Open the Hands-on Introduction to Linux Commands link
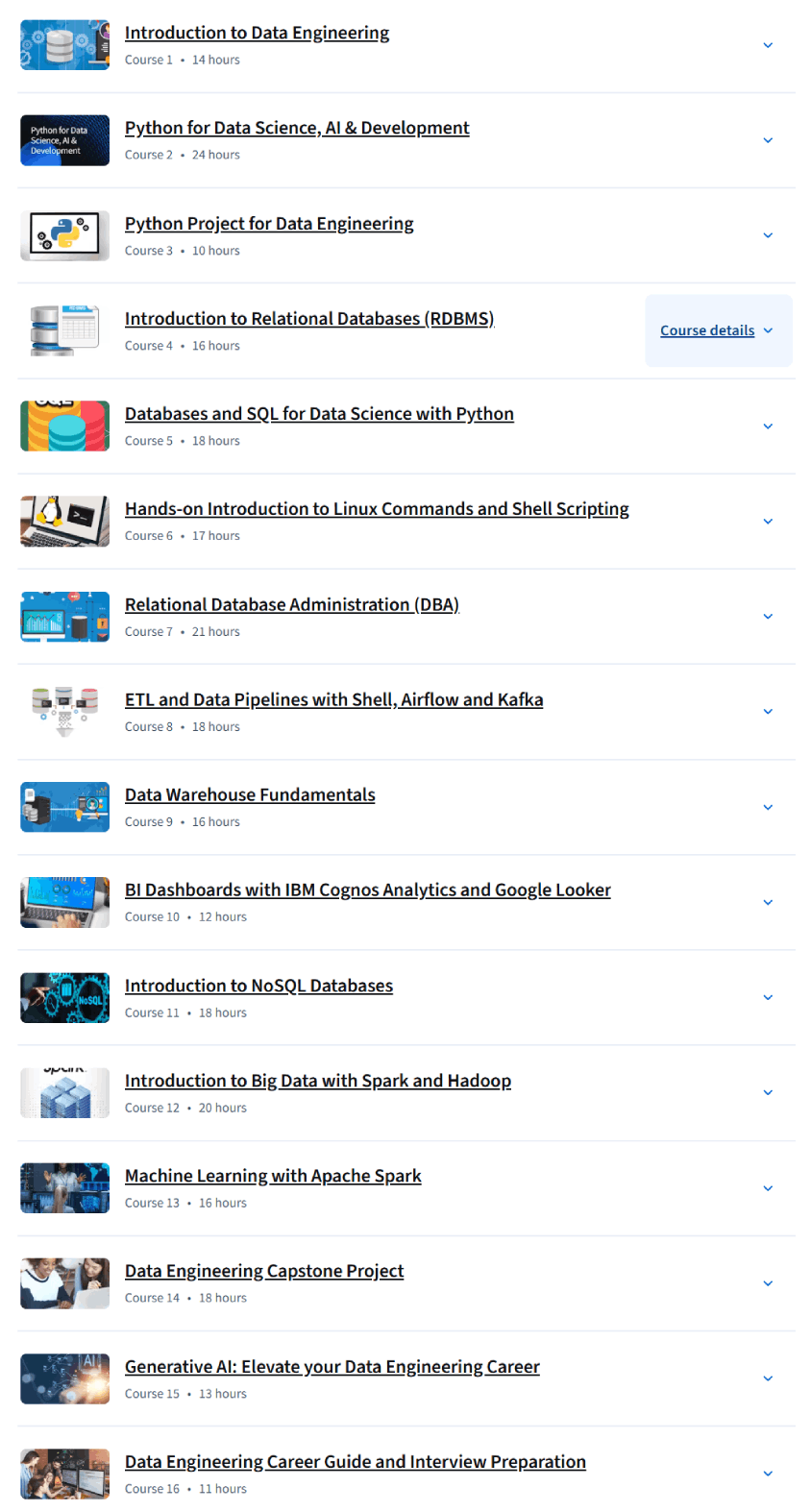This screenshot has height=1512, width=811. (x=377, y=509)
